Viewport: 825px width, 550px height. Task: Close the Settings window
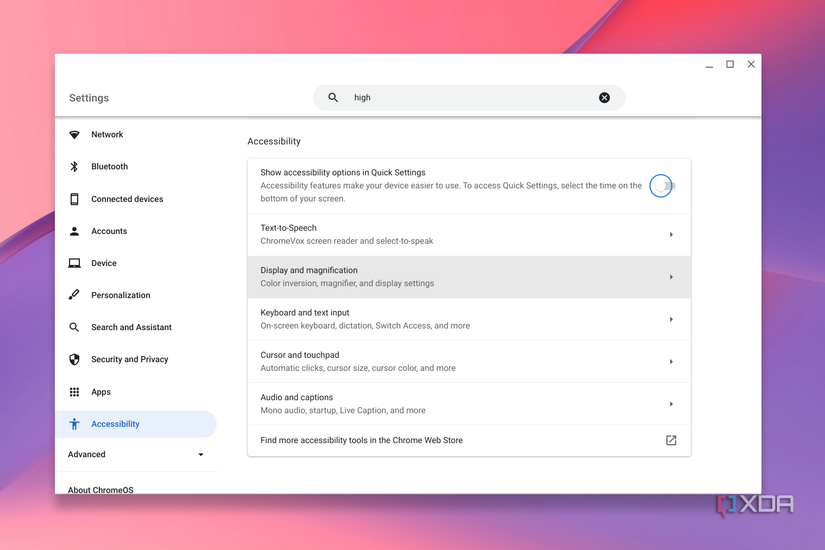751,64
